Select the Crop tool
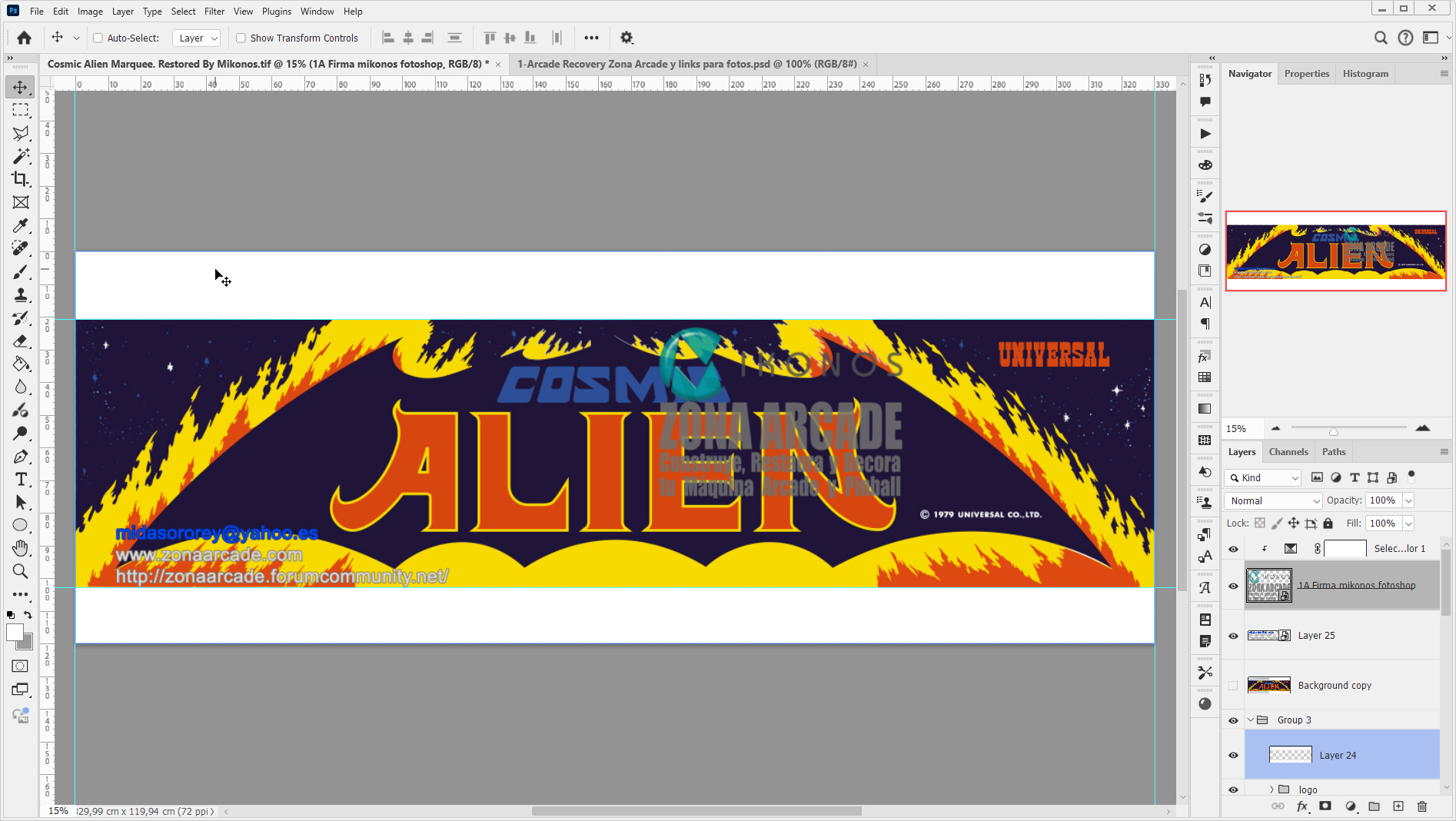This screenshot has width=1456, height=821. tap(20, 179)
